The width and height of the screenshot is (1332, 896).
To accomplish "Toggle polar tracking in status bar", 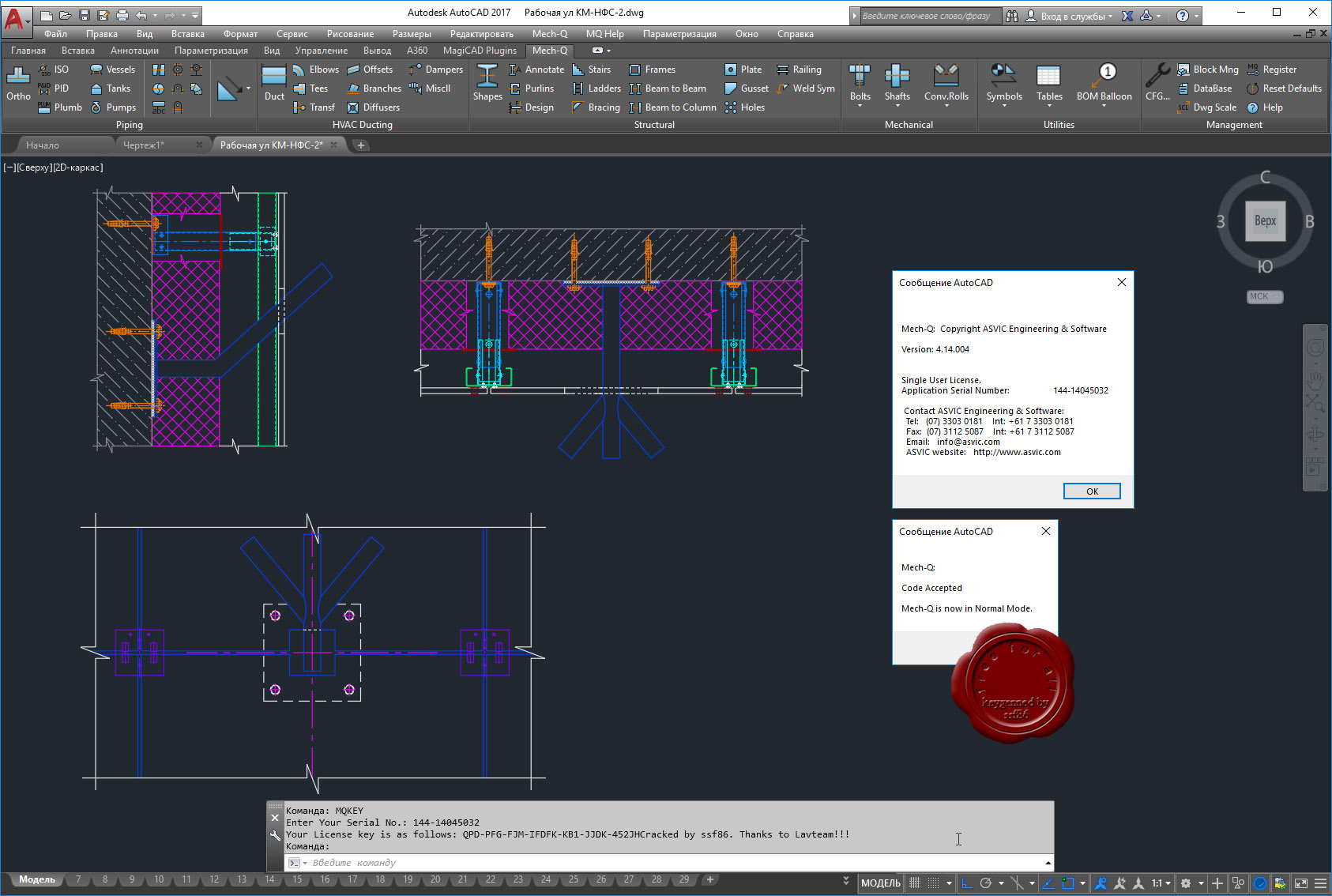I will [985, 883].
